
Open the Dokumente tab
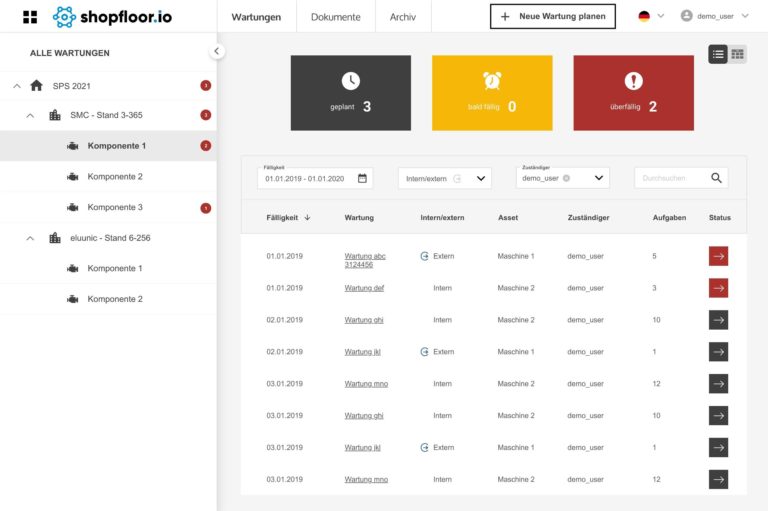tap(335, 17)
